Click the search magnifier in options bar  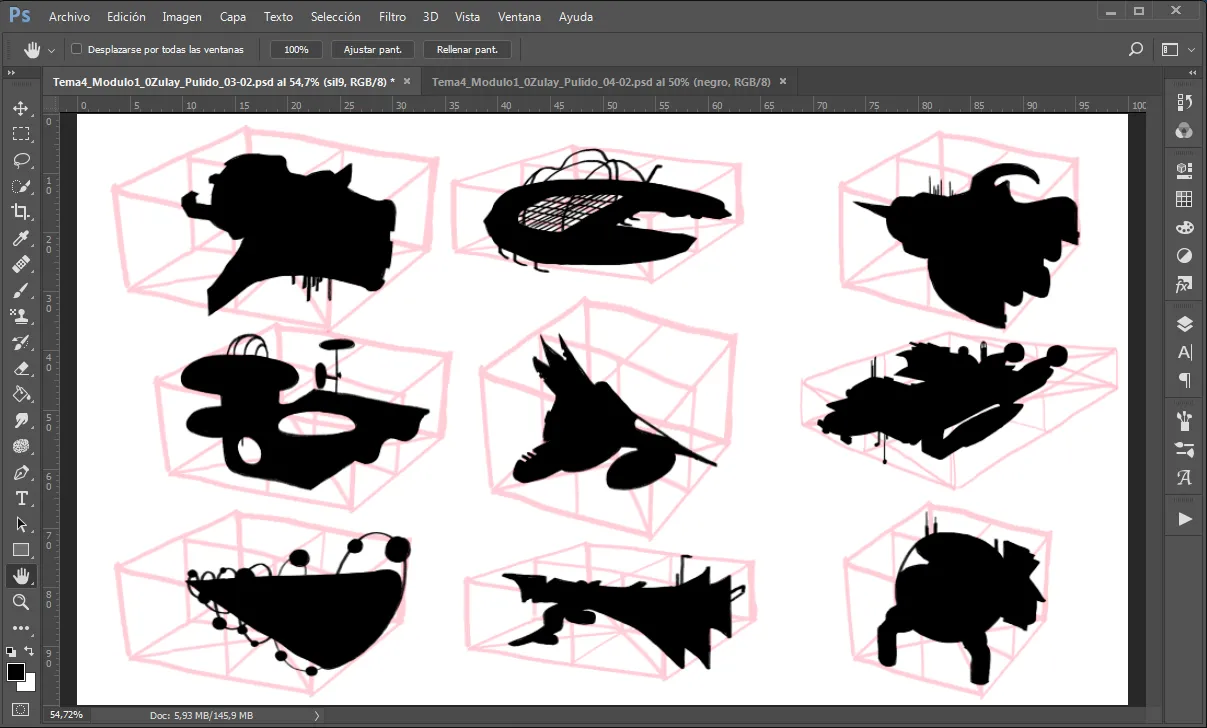tap(1136, 49)
